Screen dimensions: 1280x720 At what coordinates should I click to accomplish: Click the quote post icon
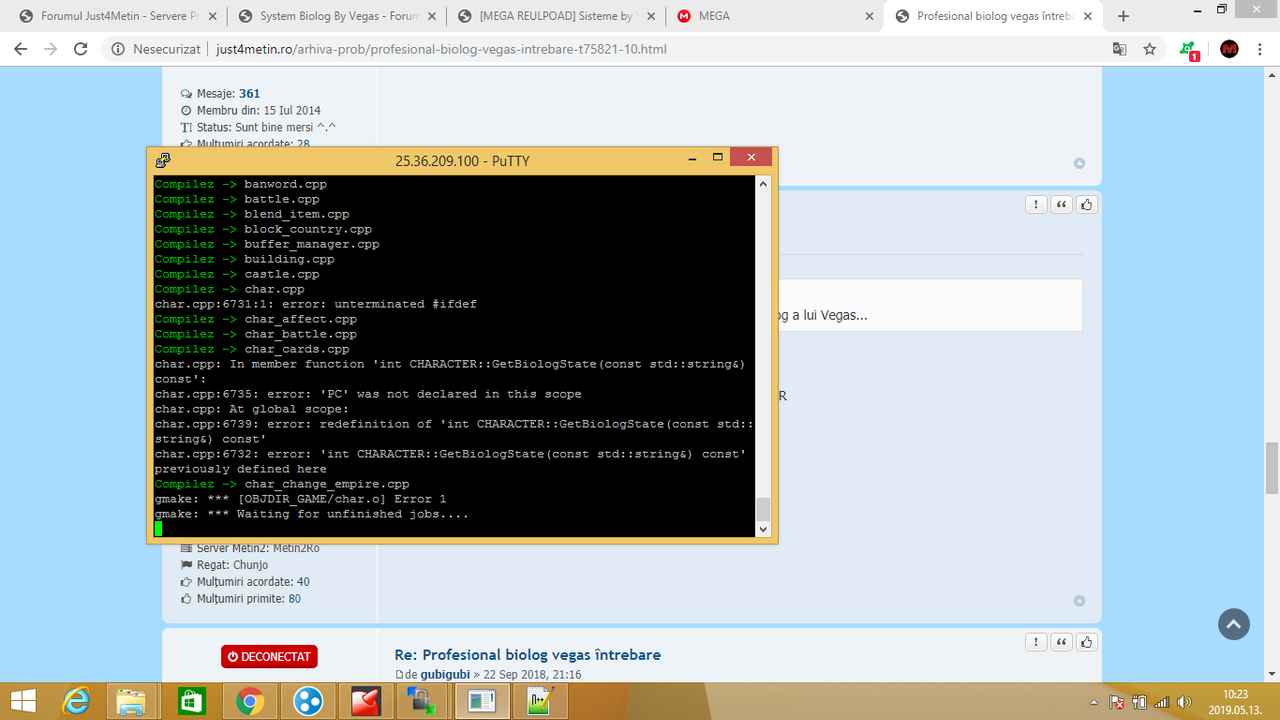(1062, 204)
